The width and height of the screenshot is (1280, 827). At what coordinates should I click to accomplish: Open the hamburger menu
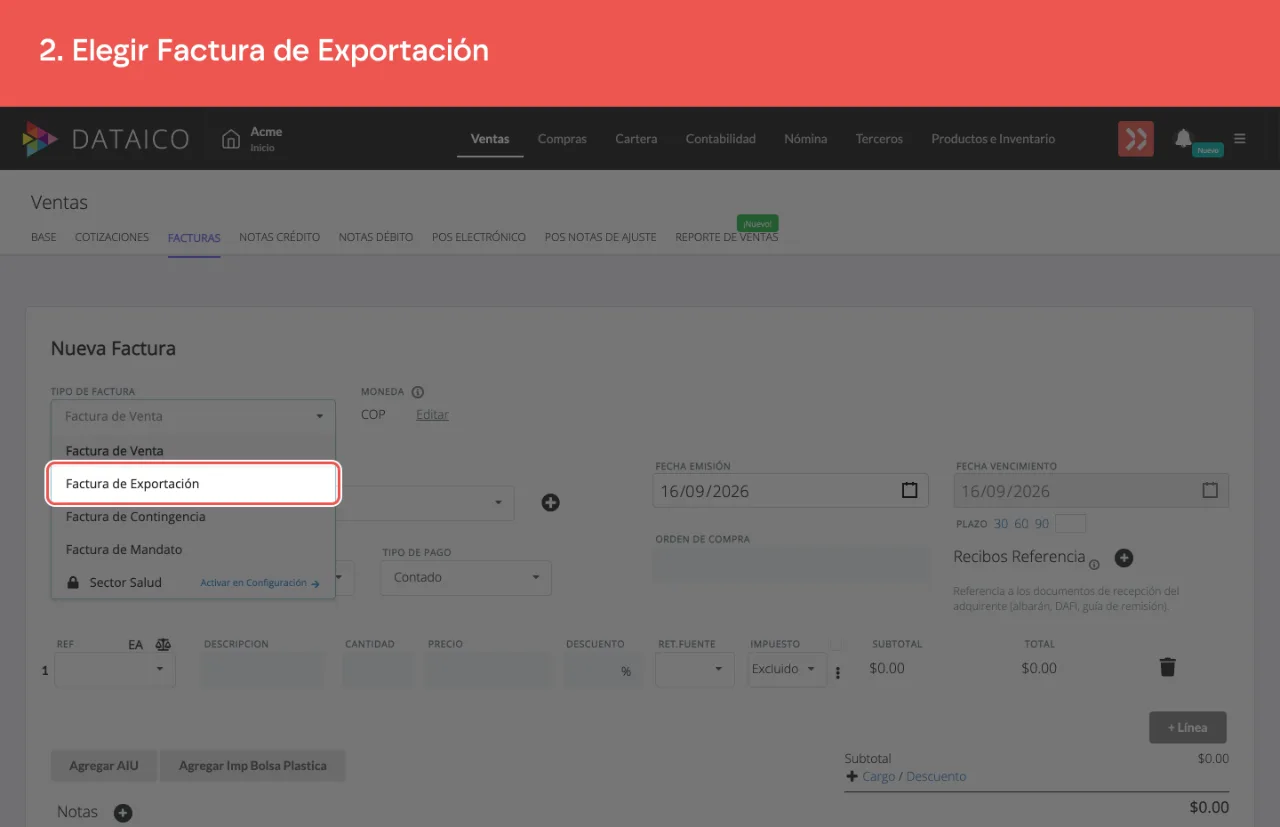tap(1240, 139)
